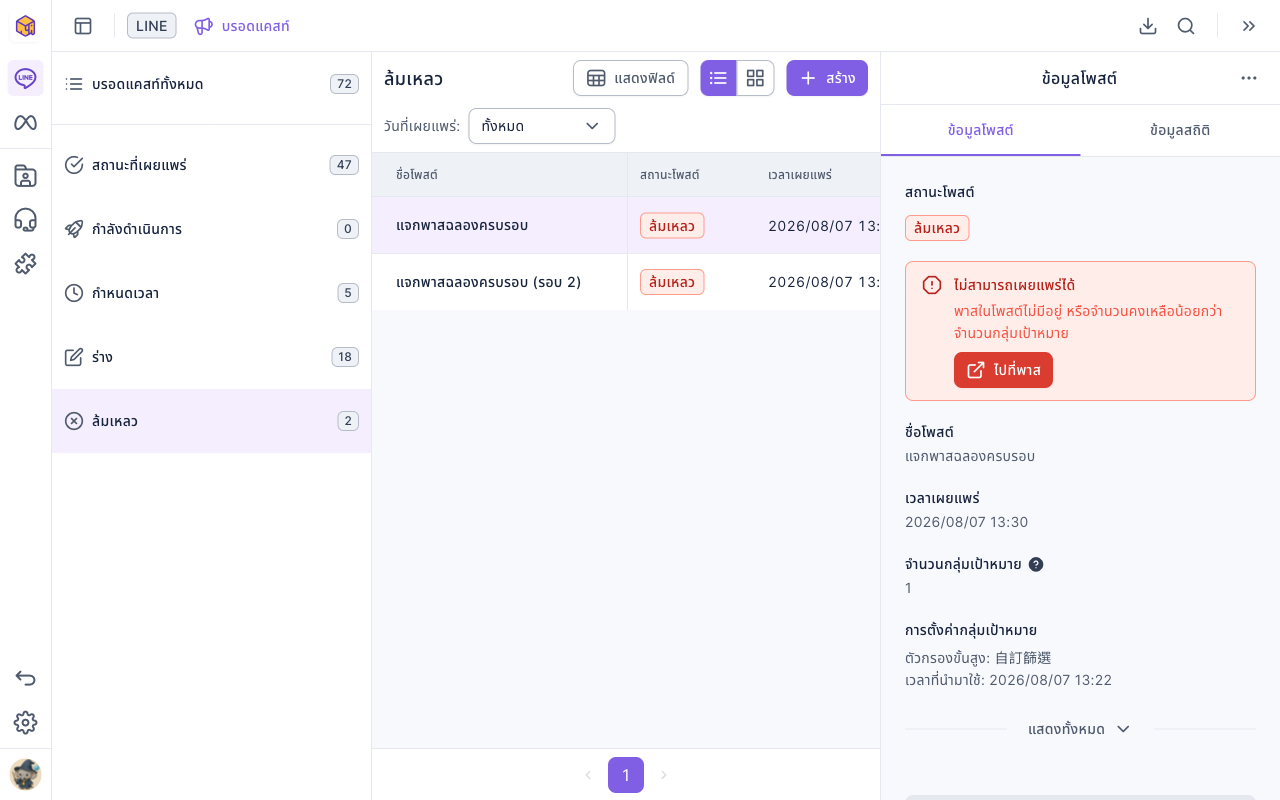The width and height of the screenshot is (1280, 800).
Task: Click the next page arrow
Action: [x=663, y=775]
